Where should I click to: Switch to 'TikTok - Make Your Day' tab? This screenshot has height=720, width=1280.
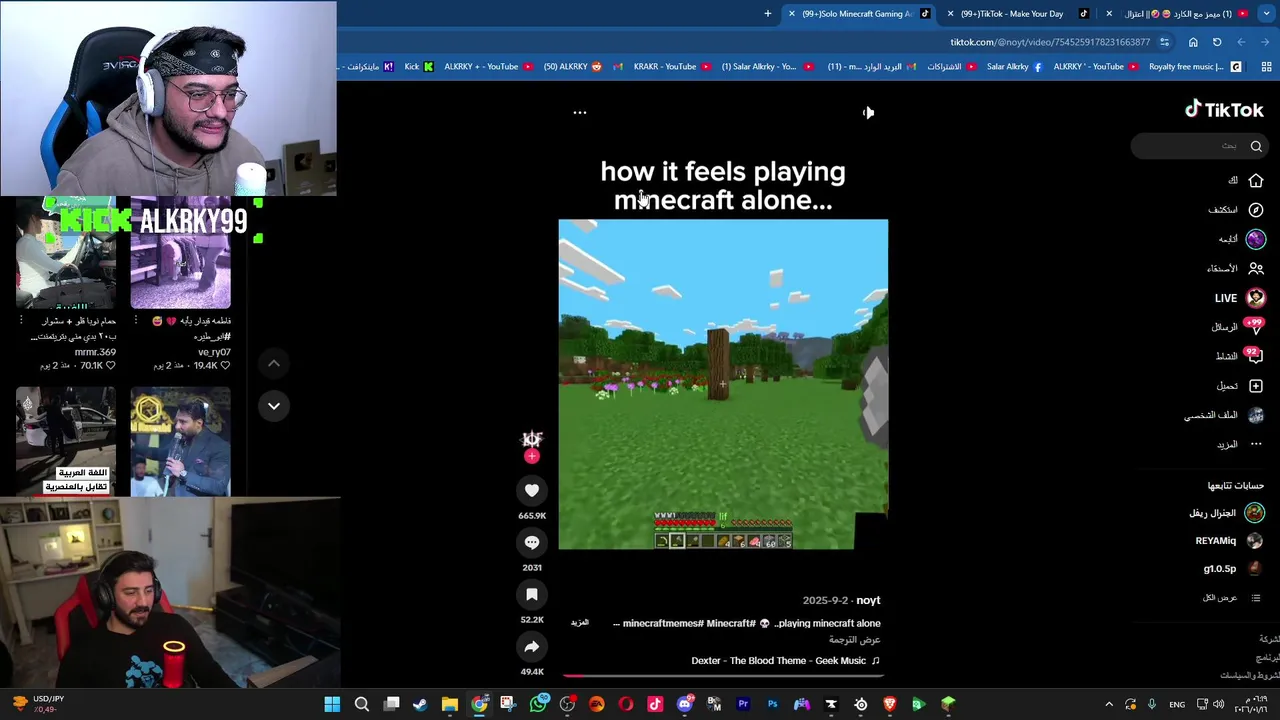pos(1017,14)
